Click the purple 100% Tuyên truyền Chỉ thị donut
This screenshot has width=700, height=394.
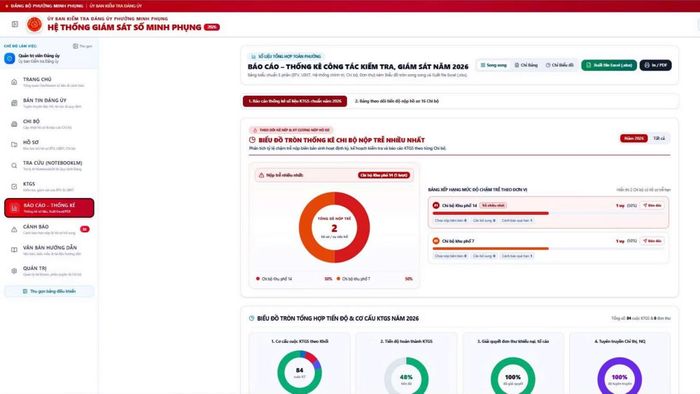pos(620,377)
